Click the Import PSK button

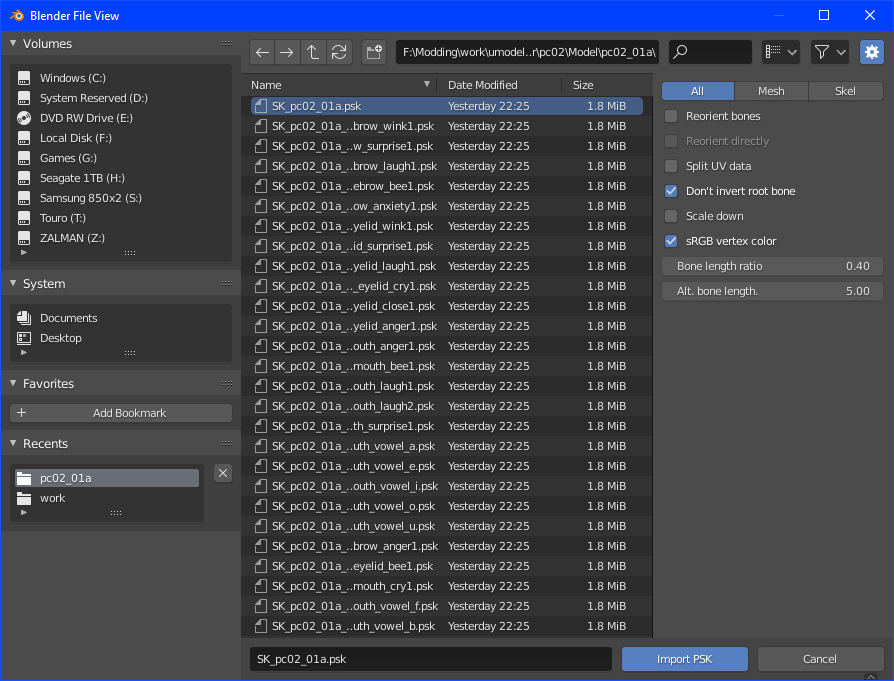684,659
